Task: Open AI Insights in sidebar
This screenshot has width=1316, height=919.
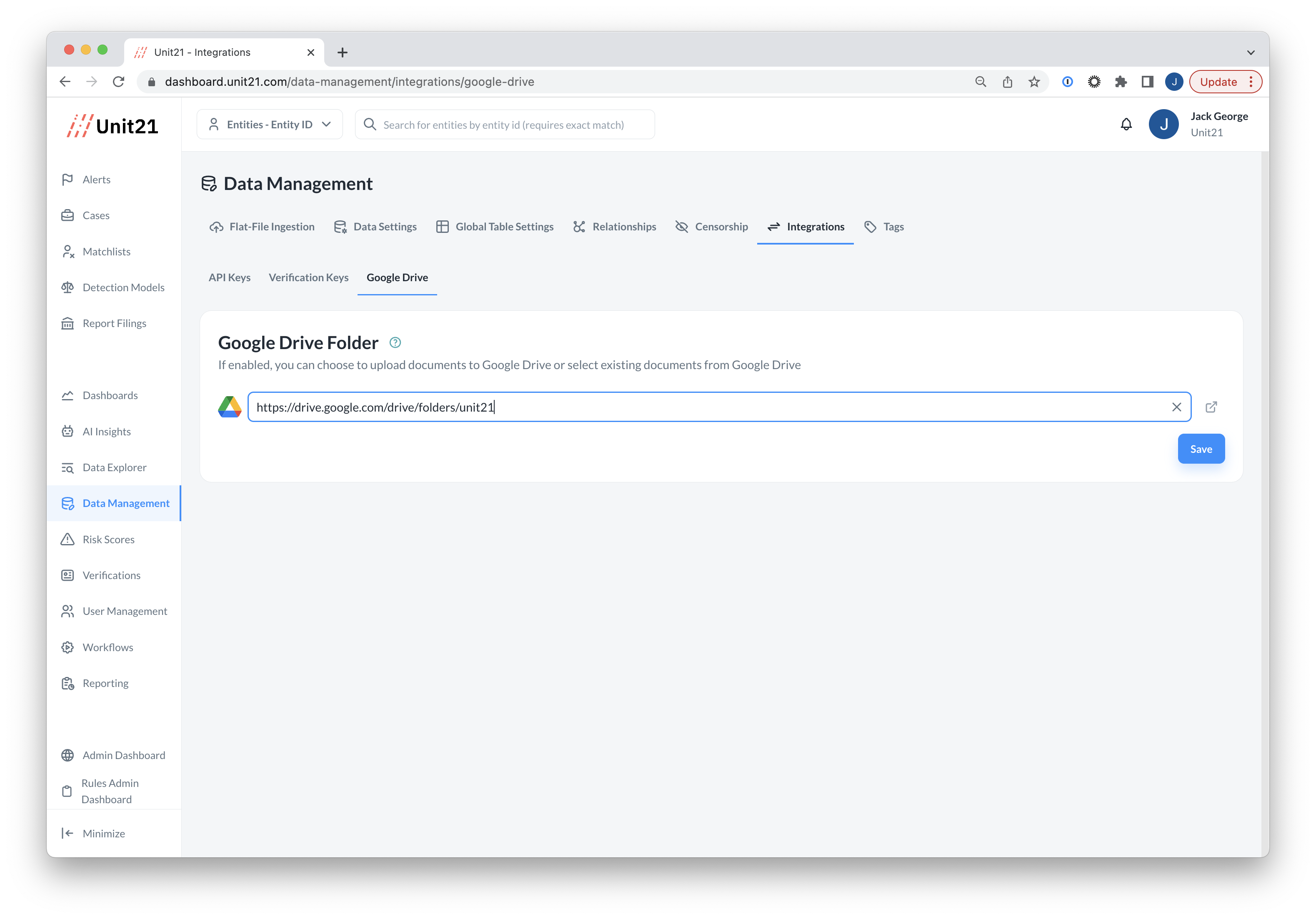Action: pyautogui.click(x=106, y=432)
